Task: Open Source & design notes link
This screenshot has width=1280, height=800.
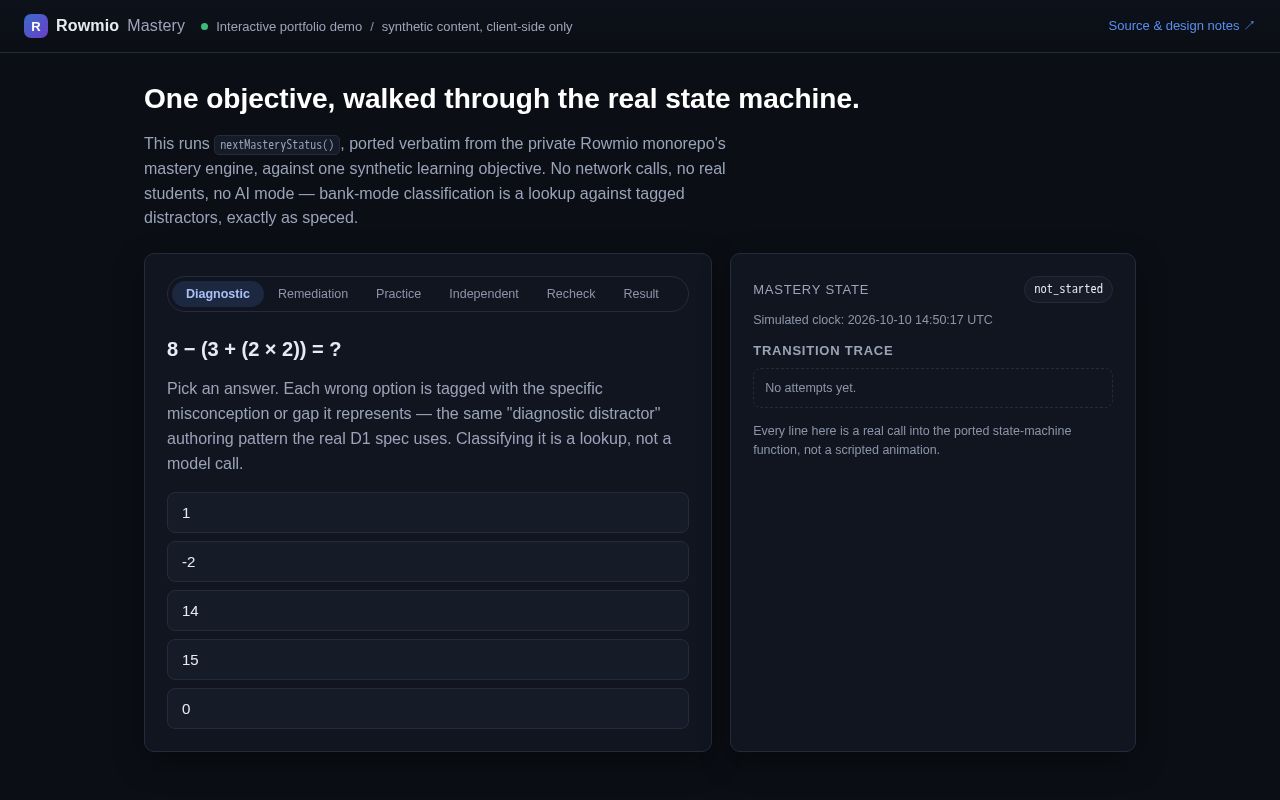Action: pyautogui.click(x=1182, y=26)
